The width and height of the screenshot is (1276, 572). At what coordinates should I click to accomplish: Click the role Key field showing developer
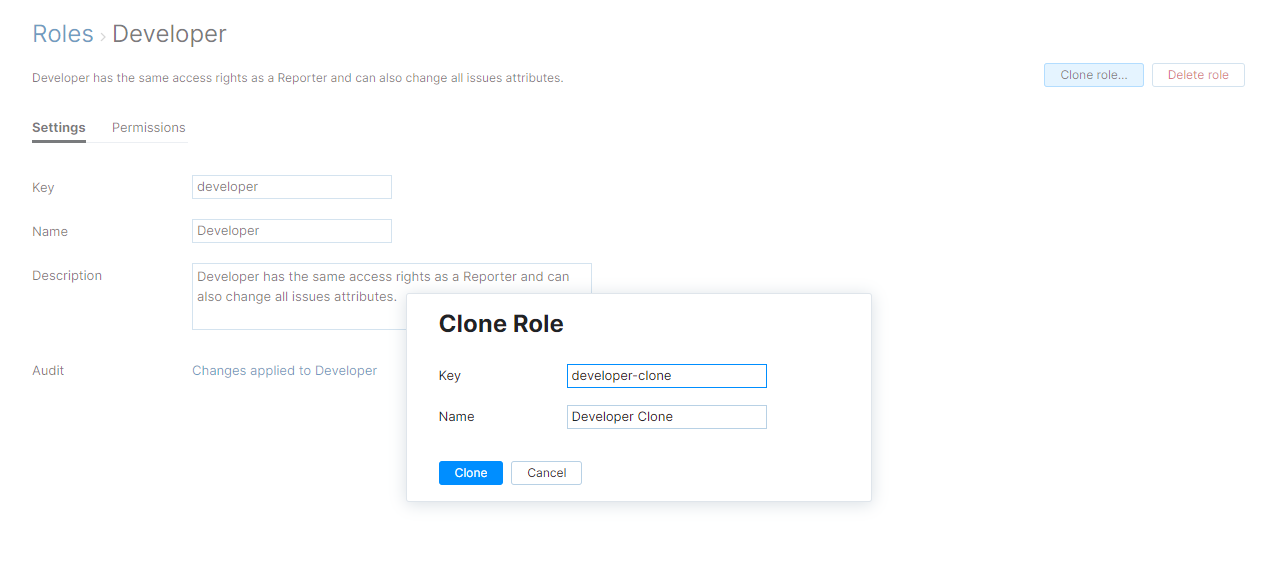pos(291,187)
